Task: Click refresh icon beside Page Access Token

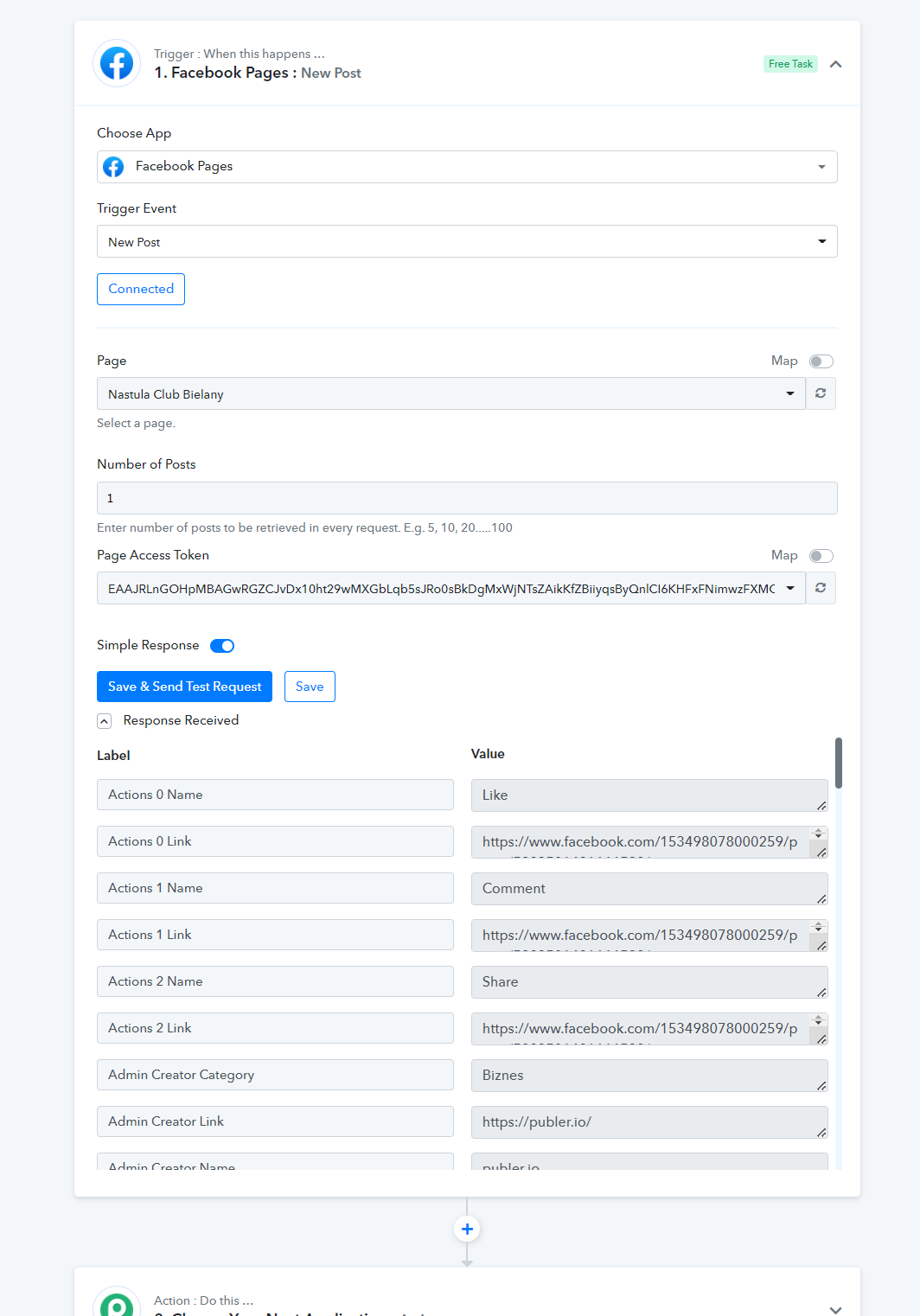Action: pyautogui.click(x=821, y=588)
